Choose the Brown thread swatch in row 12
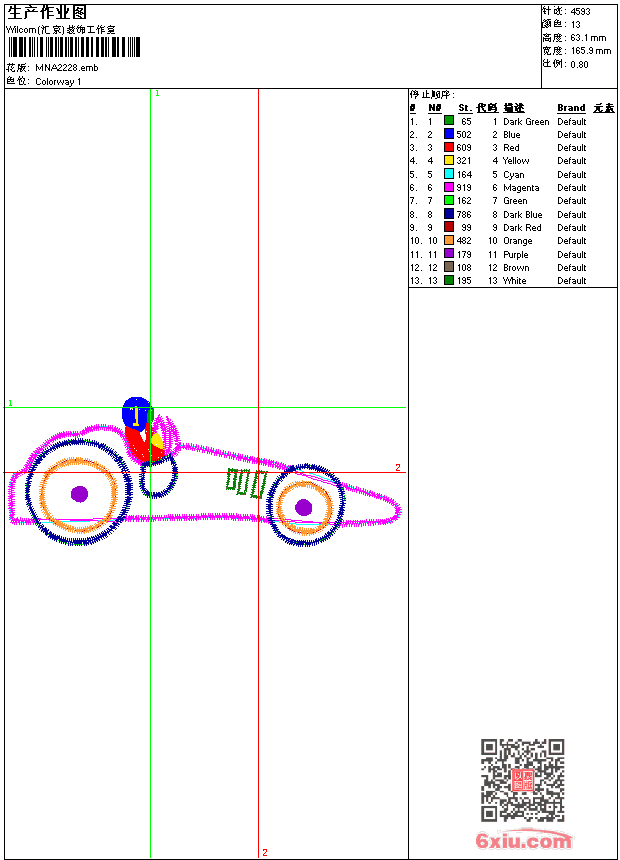The width and height of the screenshot is (620, 860). tap(449, 267)
